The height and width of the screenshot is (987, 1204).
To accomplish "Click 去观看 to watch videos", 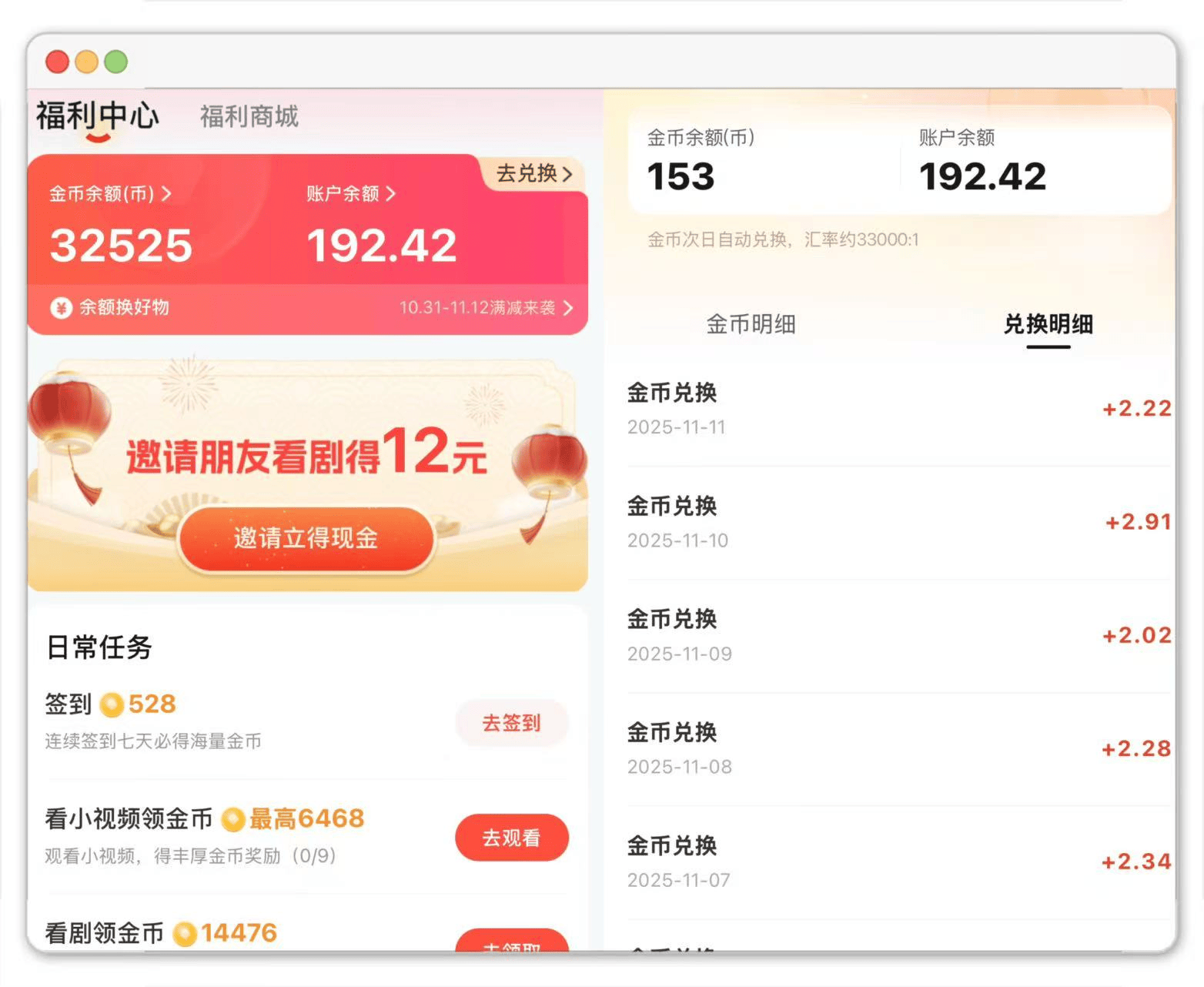I will click(511, 838).
